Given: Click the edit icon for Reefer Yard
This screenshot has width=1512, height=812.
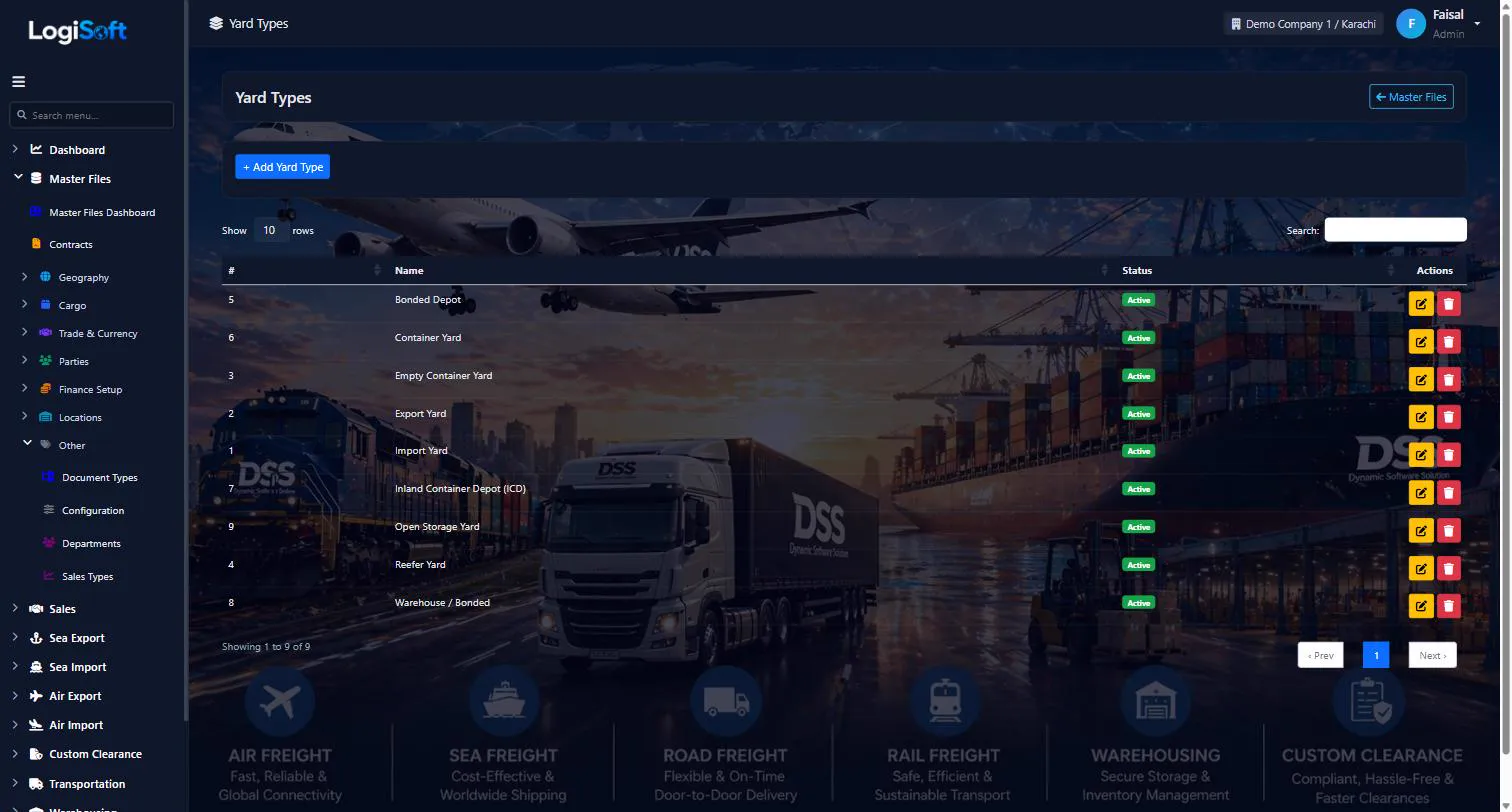Looking at the screenshot, I should tap(1421, 569).
